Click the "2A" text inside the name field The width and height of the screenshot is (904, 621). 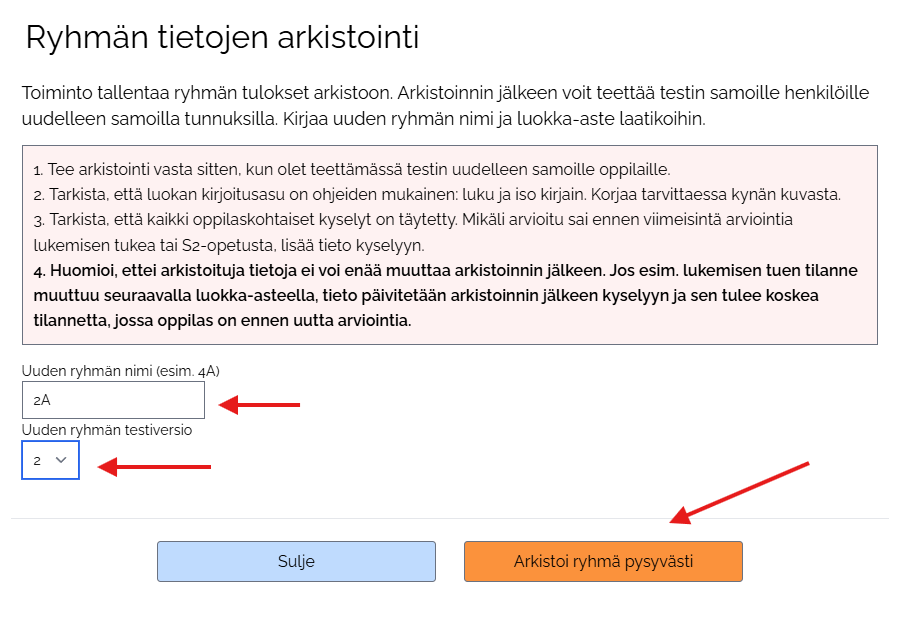pyautogui.click(x=42, y=400)
